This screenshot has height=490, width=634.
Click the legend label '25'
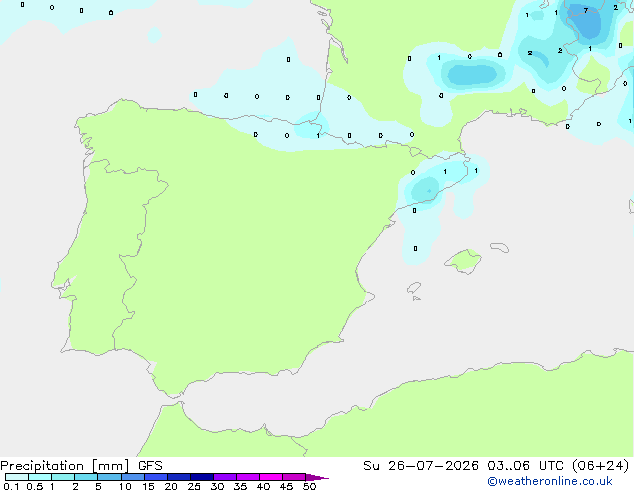(194, 486)
